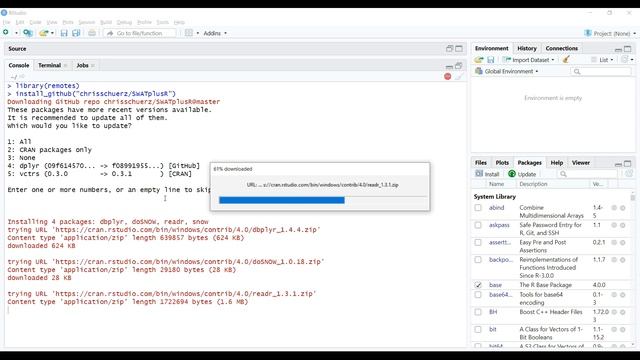640x360 pixels.
Task: Click the clear console broom icon
Action: click(x=459, y=76)
